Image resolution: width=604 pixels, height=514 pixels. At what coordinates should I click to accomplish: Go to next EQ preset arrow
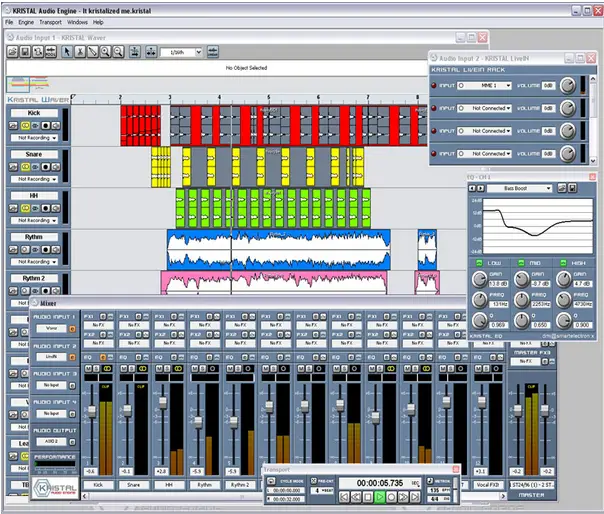tap(480, 188)
